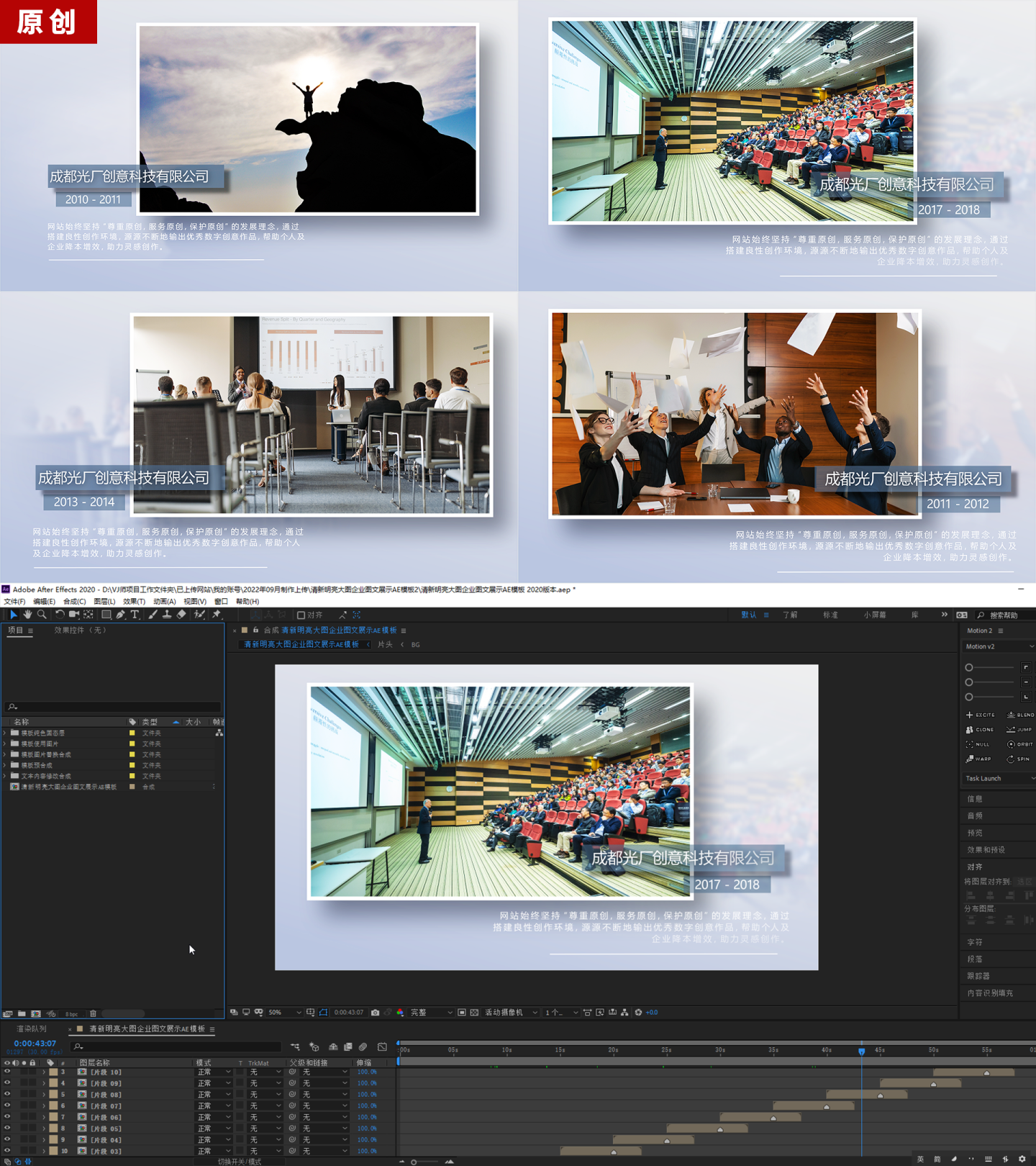Hide layer 片段 07 with eye icon
The width and height of the screenshot is (1036, 1166).
pos(7,1106)
